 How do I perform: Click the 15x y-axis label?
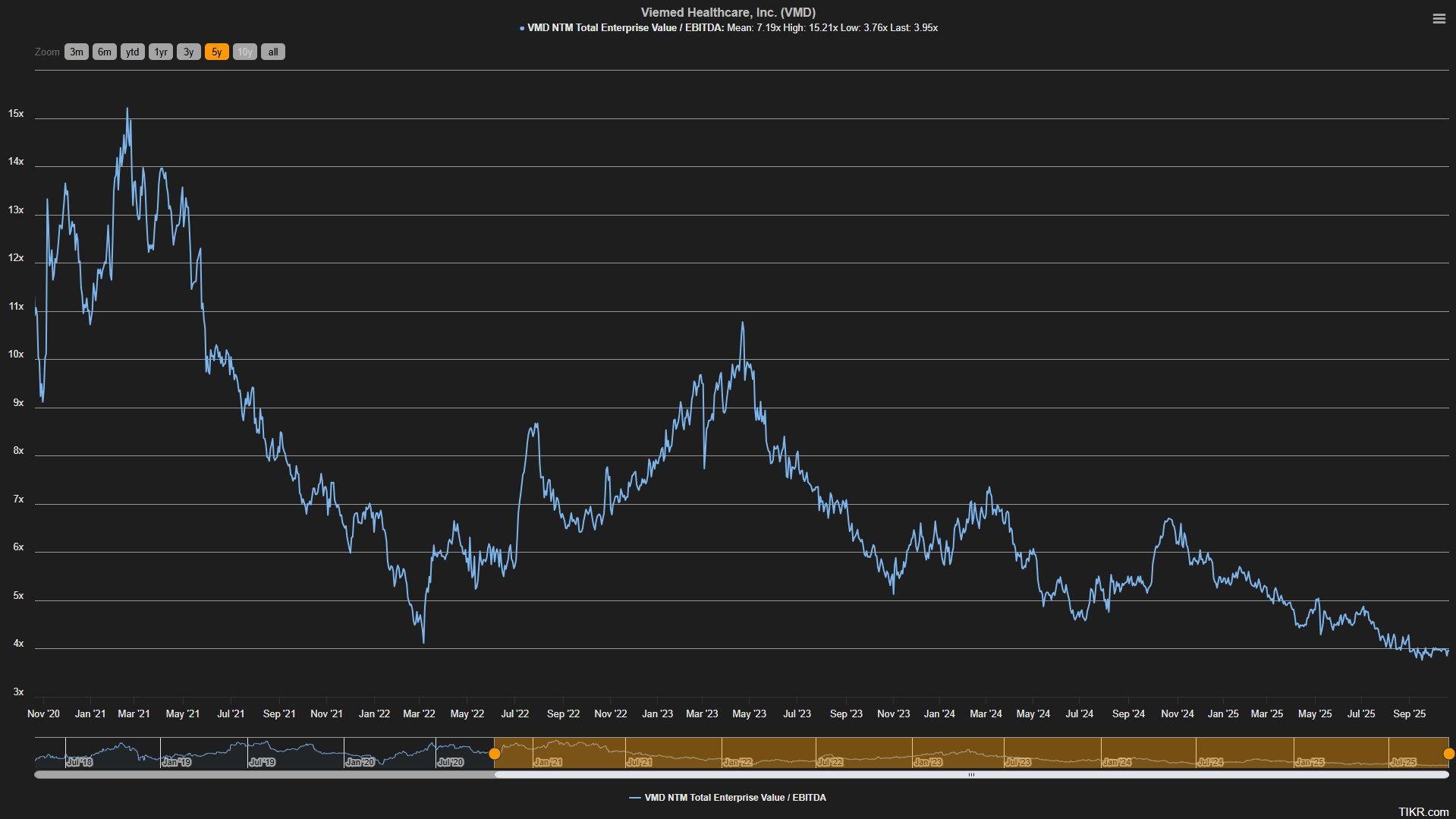(16, 114)
